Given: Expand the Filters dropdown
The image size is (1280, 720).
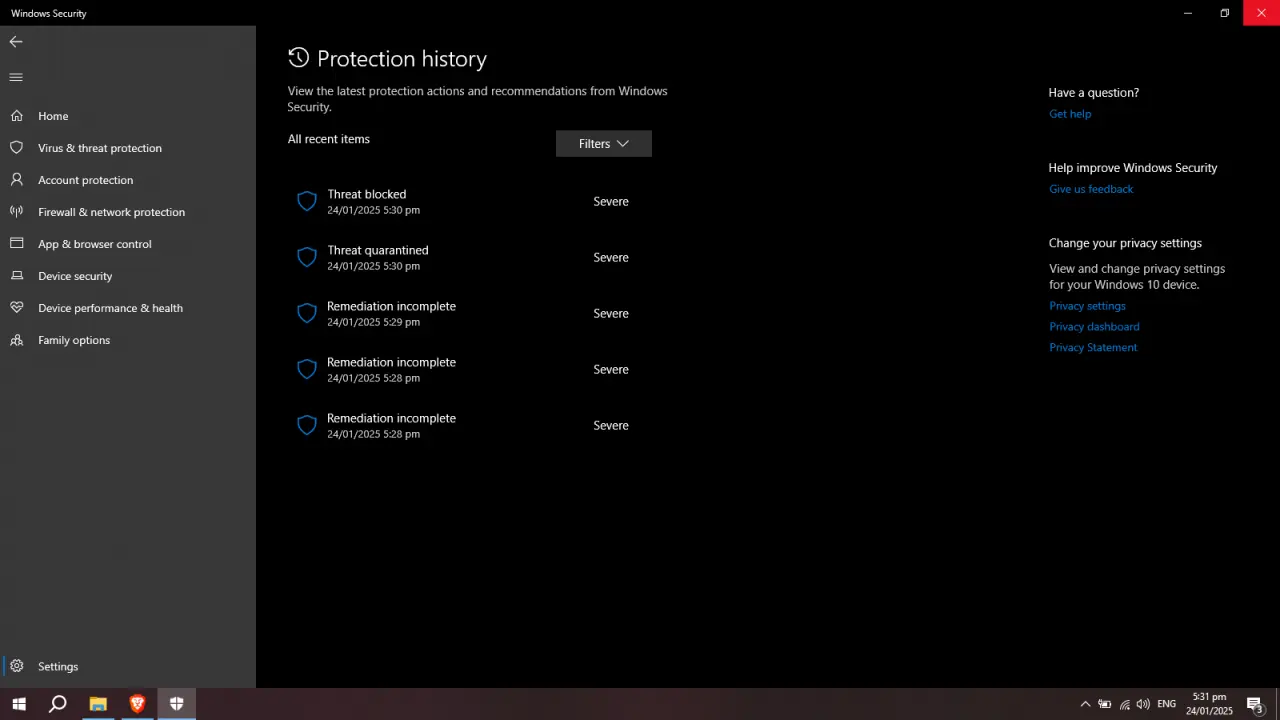Looking at the screenshot, I should (x=604, y=144).
